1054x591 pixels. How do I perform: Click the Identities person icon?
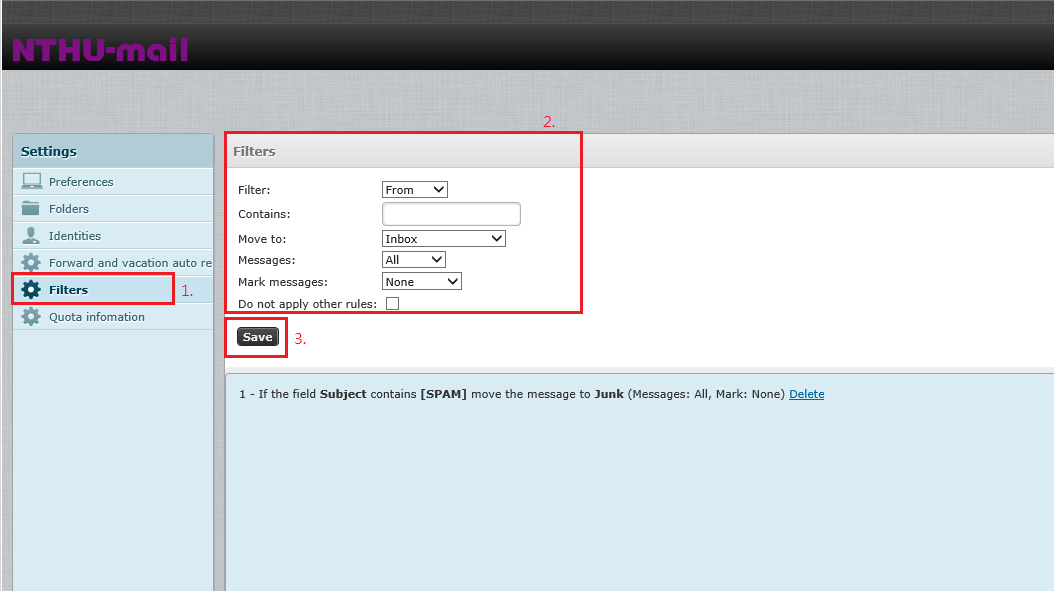click(32, 235)
